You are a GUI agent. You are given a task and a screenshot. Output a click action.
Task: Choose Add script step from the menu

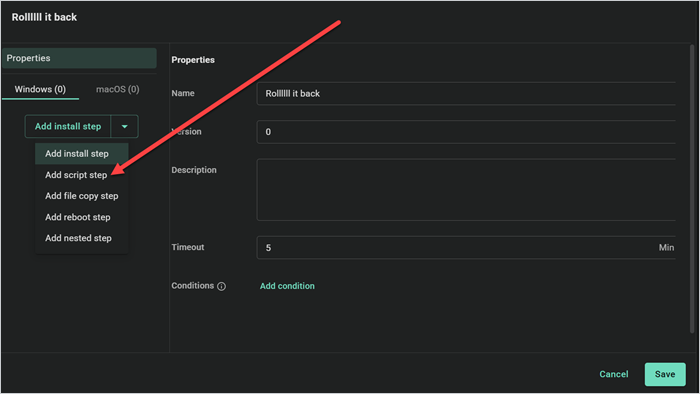tap(82, 175)
